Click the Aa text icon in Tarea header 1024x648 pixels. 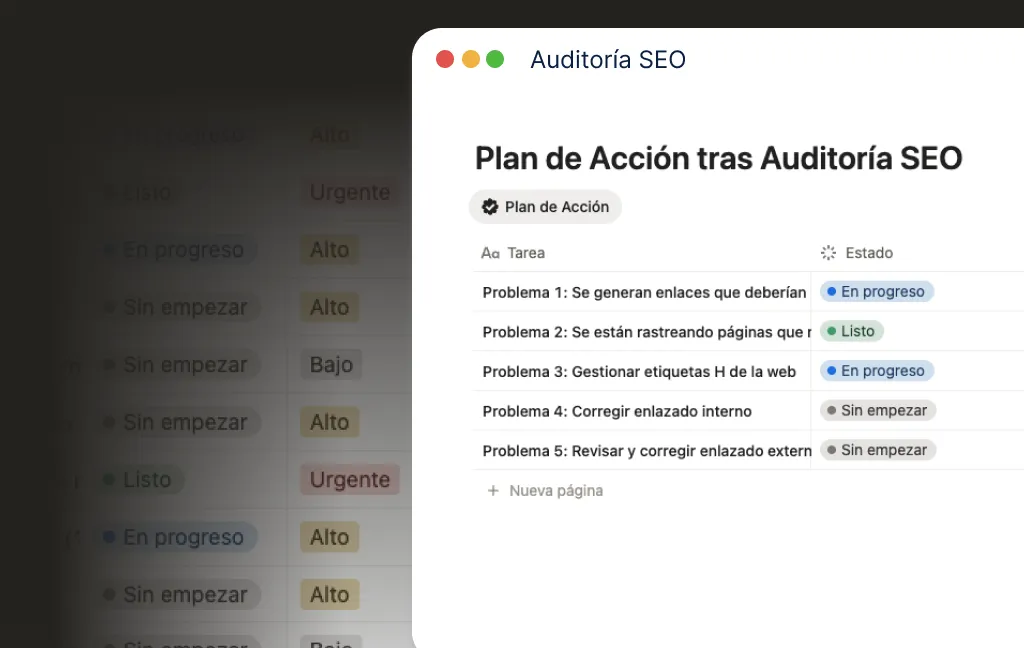point(490,253)
